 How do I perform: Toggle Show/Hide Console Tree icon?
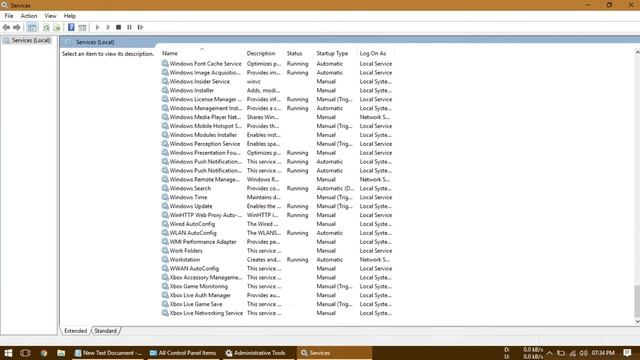(x=32, y=27)
